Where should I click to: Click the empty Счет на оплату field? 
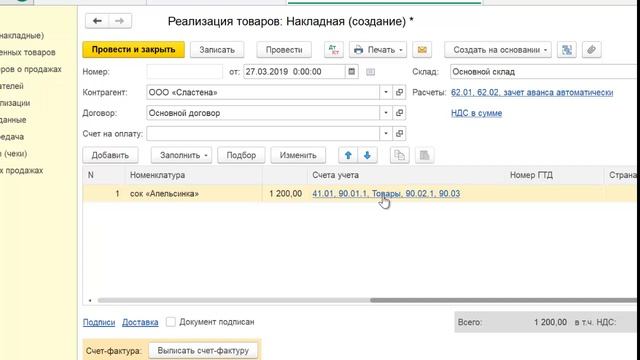[x=263, y=133]
